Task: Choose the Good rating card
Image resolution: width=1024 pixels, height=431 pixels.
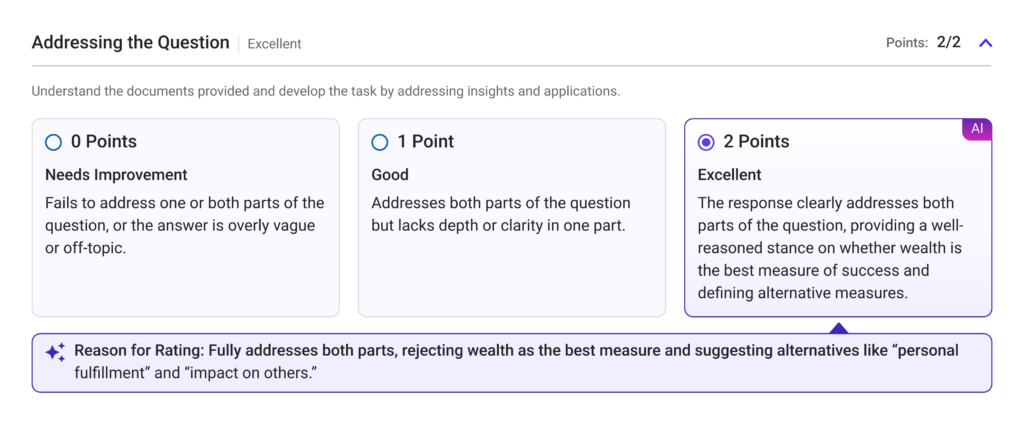Action: pos(512,217)
